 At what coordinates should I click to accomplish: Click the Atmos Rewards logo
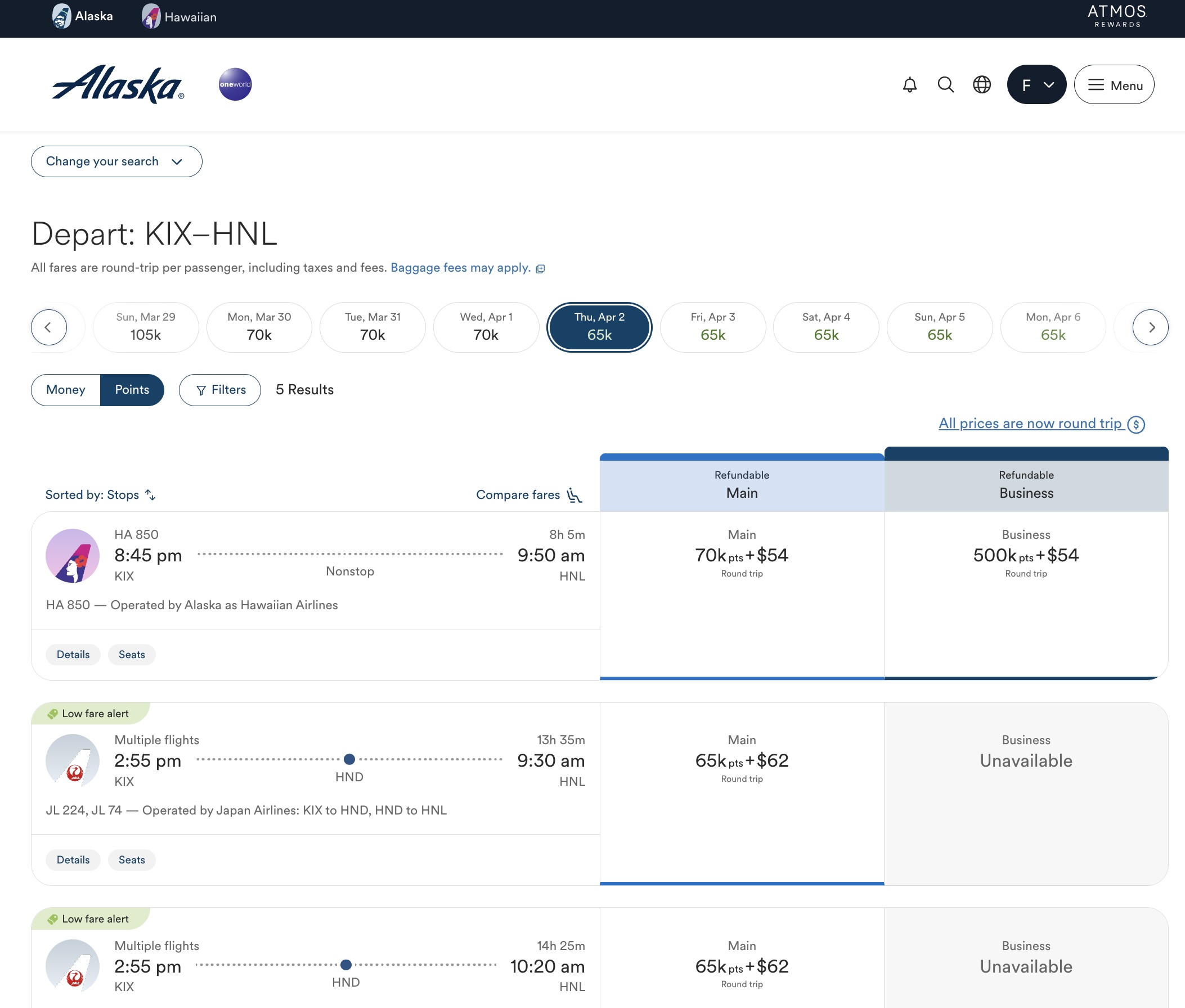(1117, 16)
